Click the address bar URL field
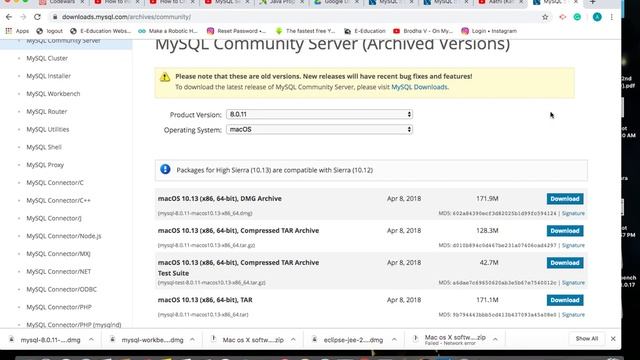 click(294, 17)
